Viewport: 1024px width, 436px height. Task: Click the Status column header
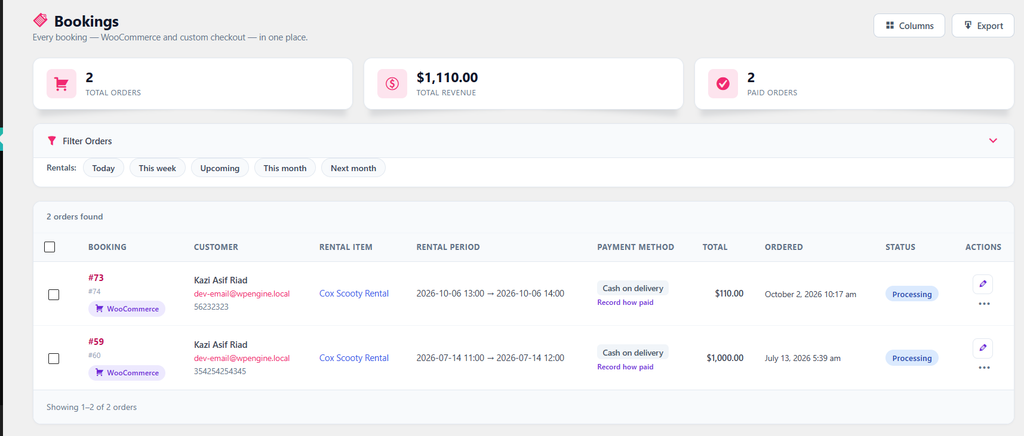901,247
